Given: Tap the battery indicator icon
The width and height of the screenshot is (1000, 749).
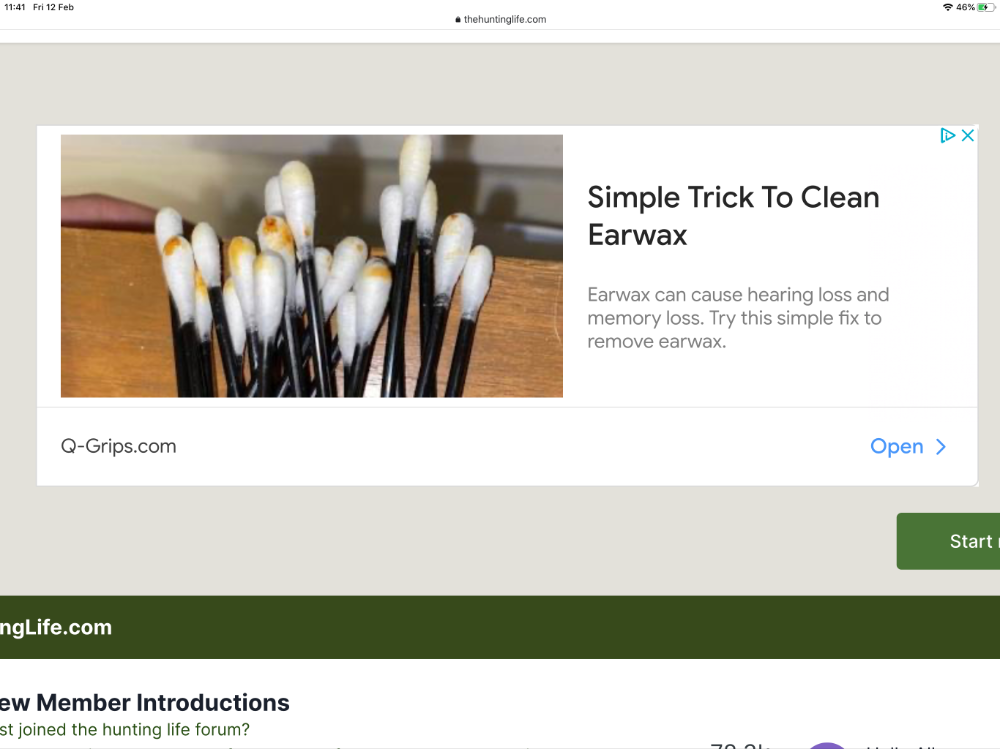Looking at the screenshot, I should 985,7.
